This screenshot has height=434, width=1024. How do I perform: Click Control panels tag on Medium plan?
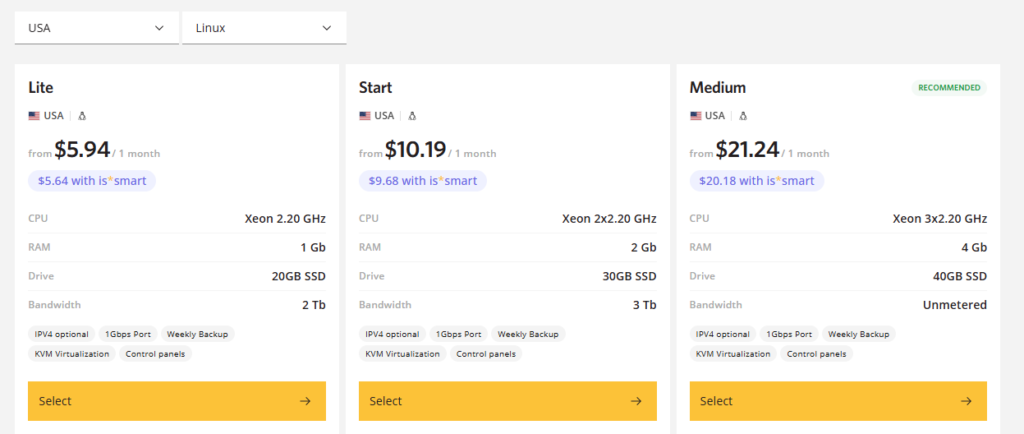click(x=817, y=354)
